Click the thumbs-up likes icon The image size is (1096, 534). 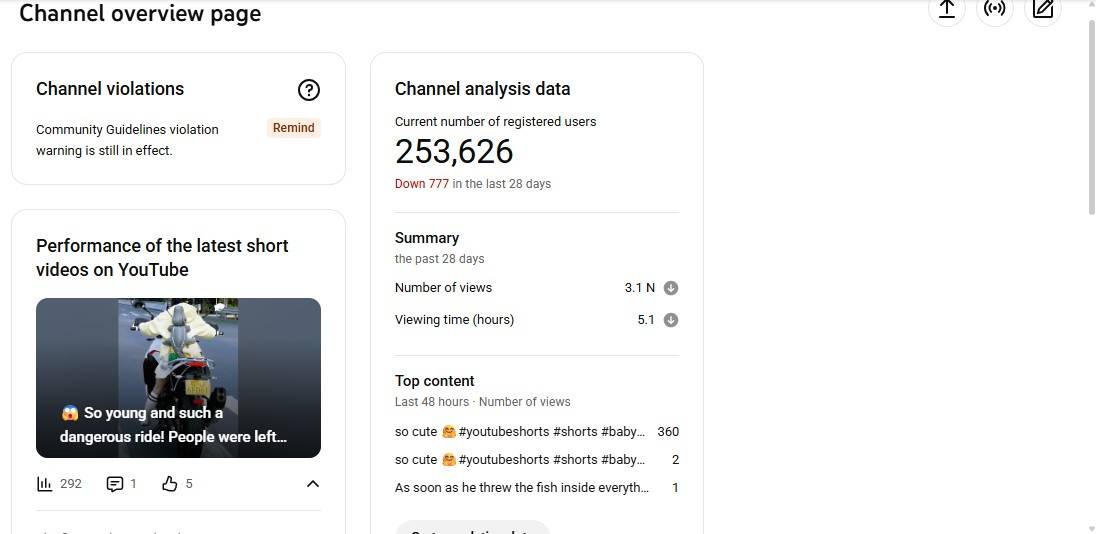pyautogui.click(x=170, y=484)
